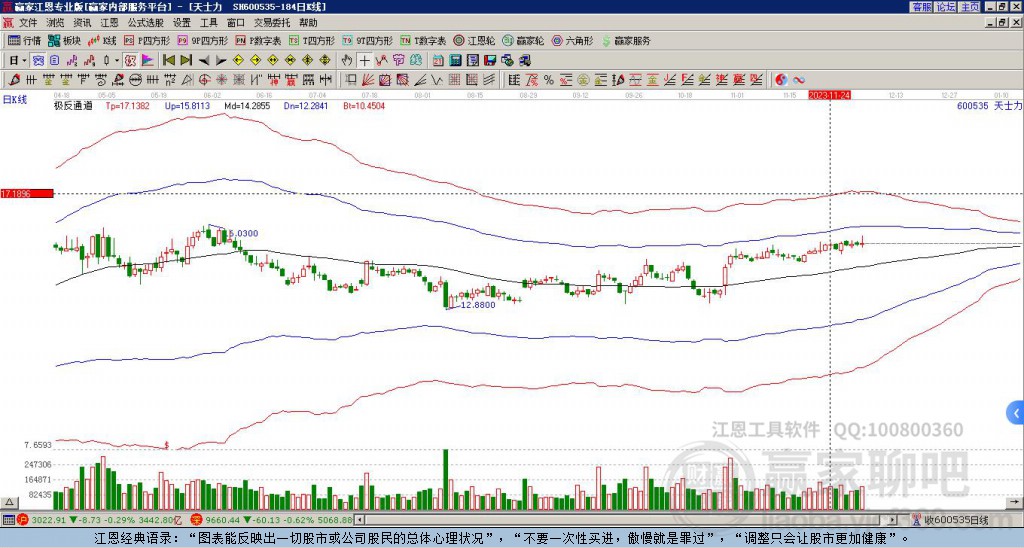
Task: Click the red 17.1896 price label
Action: (x=27, y=193)
